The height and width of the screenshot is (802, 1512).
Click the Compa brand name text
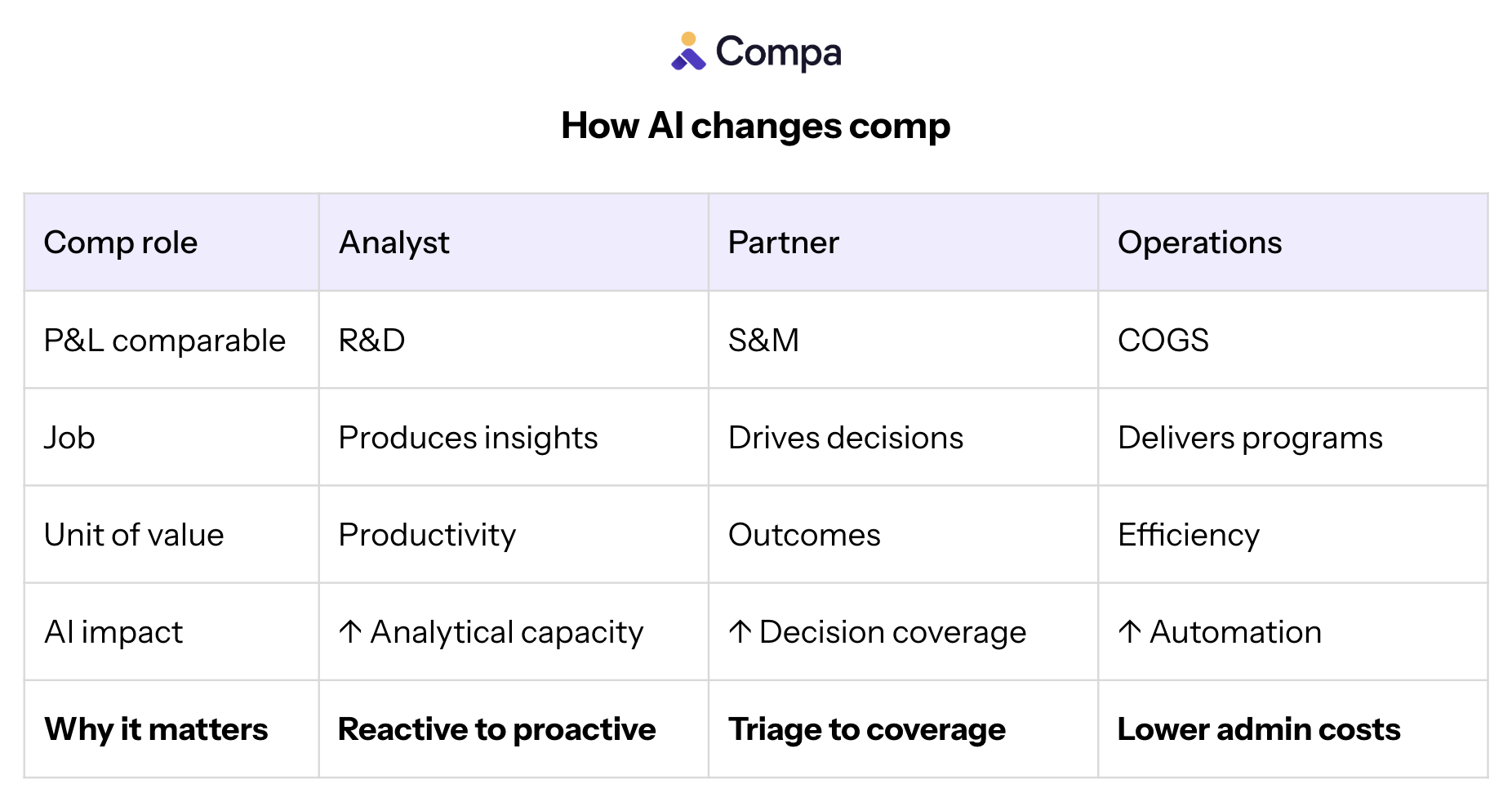coord(778,53)
